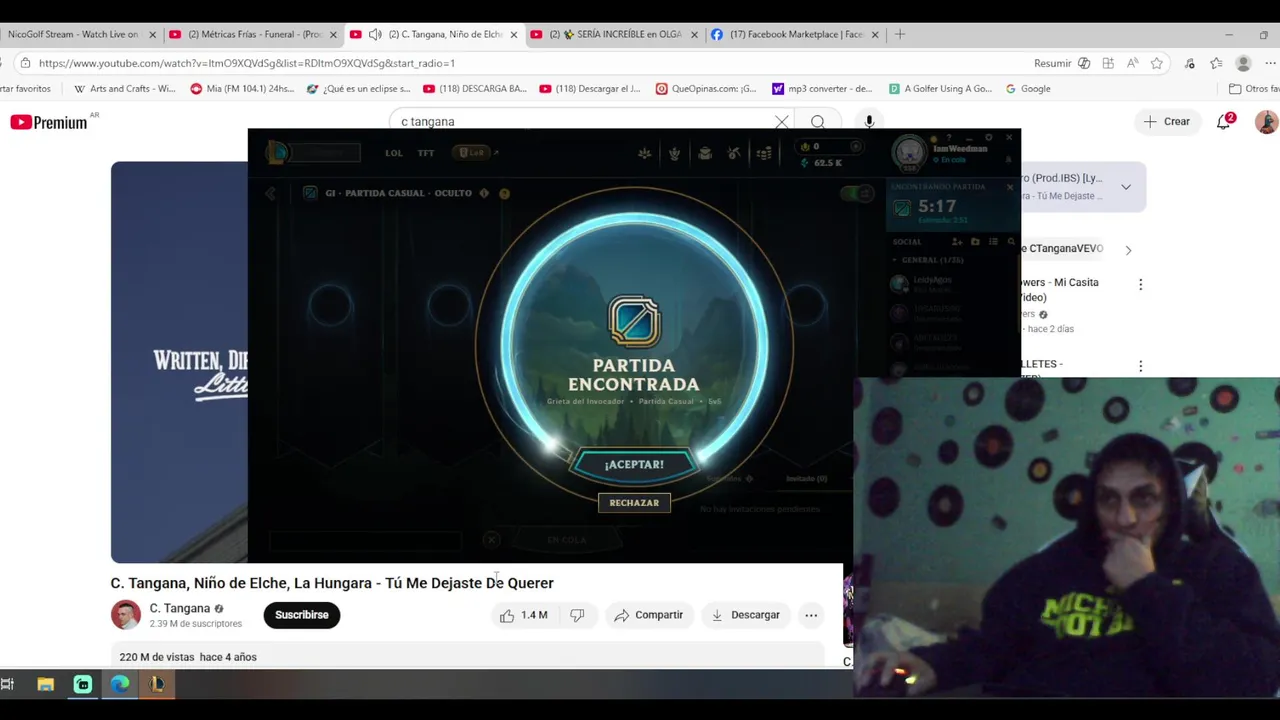Accept the match with ¡ACEPTAR! button

coord(634,464)
